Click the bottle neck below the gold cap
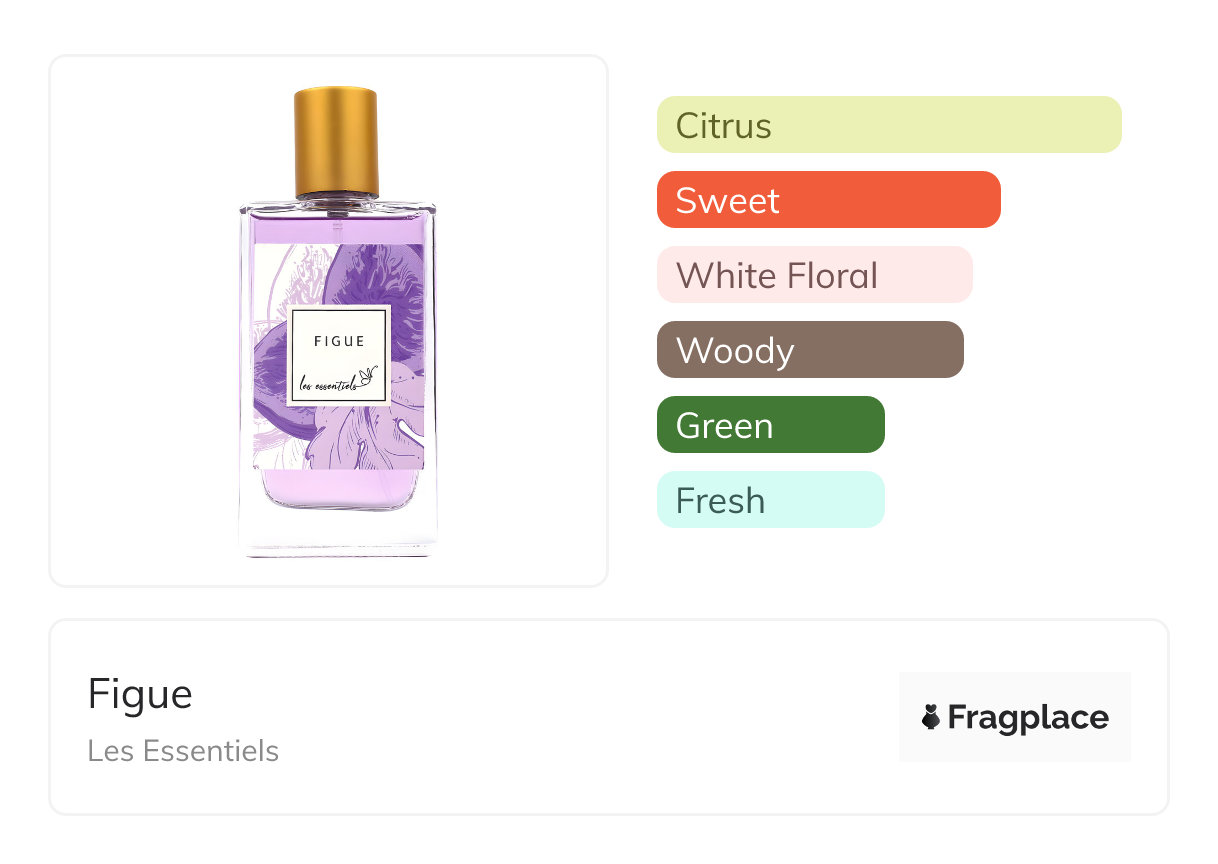Screen dimensions: 1218x864 coord(336,202)
